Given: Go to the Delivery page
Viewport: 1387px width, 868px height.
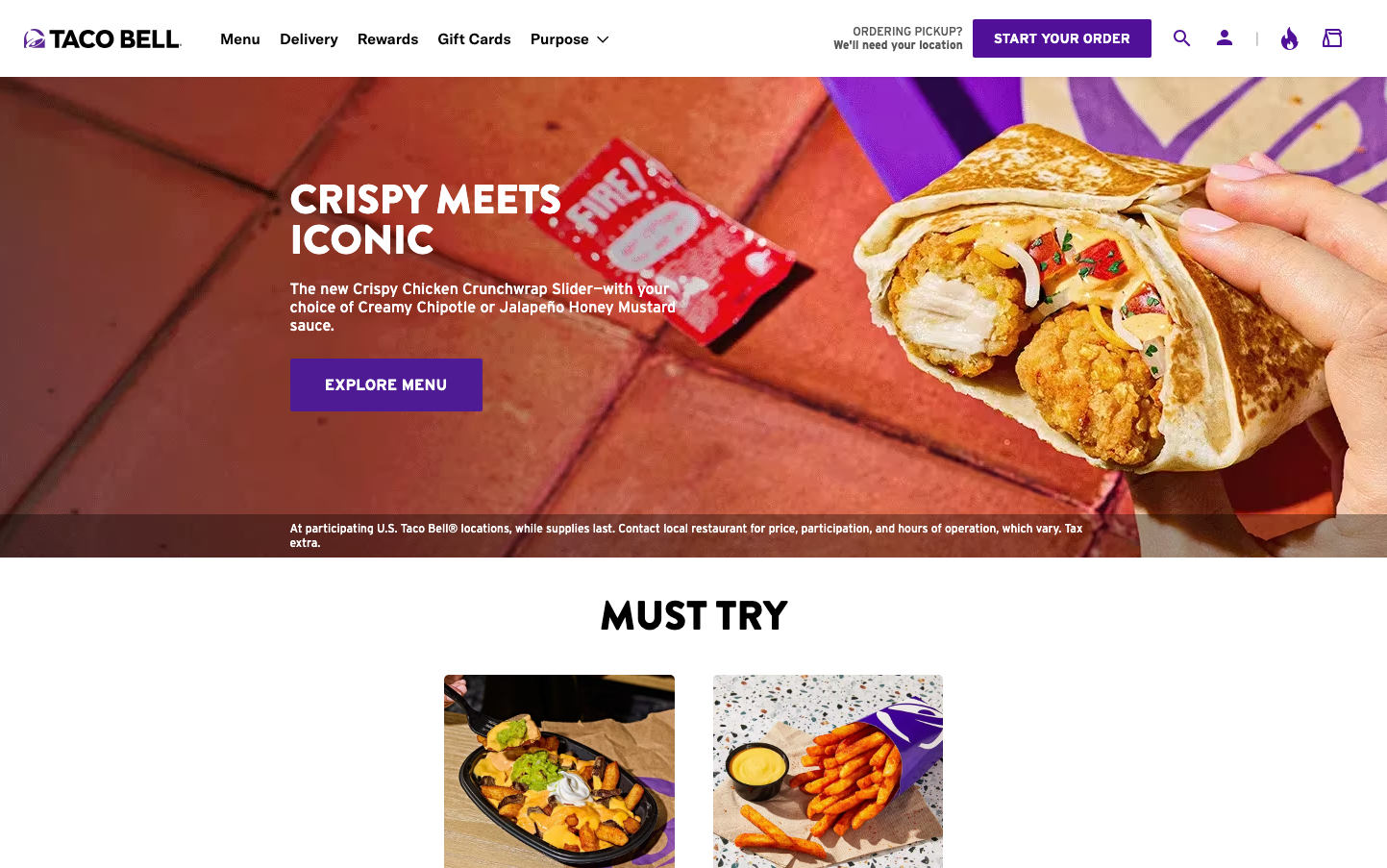Looking at the screenshot, I should click(309, 39).
